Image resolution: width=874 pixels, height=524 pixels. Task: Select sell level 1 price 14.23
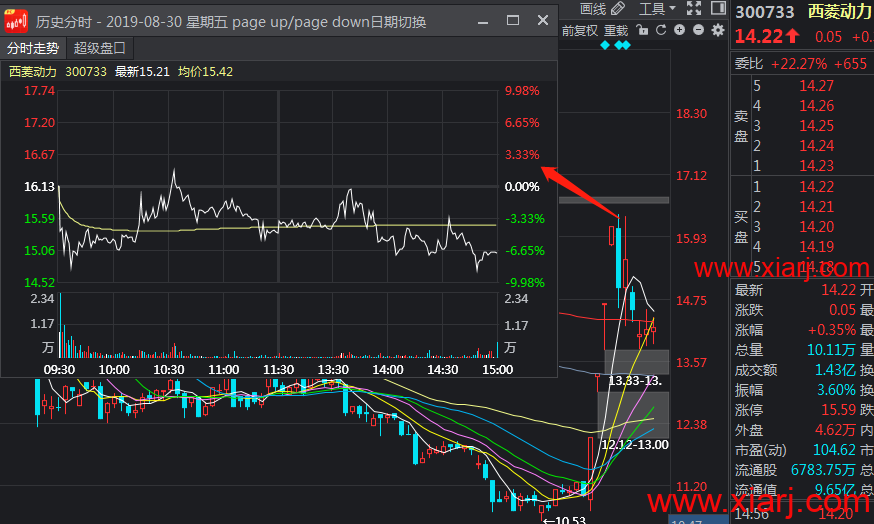(x=817, y=166)
